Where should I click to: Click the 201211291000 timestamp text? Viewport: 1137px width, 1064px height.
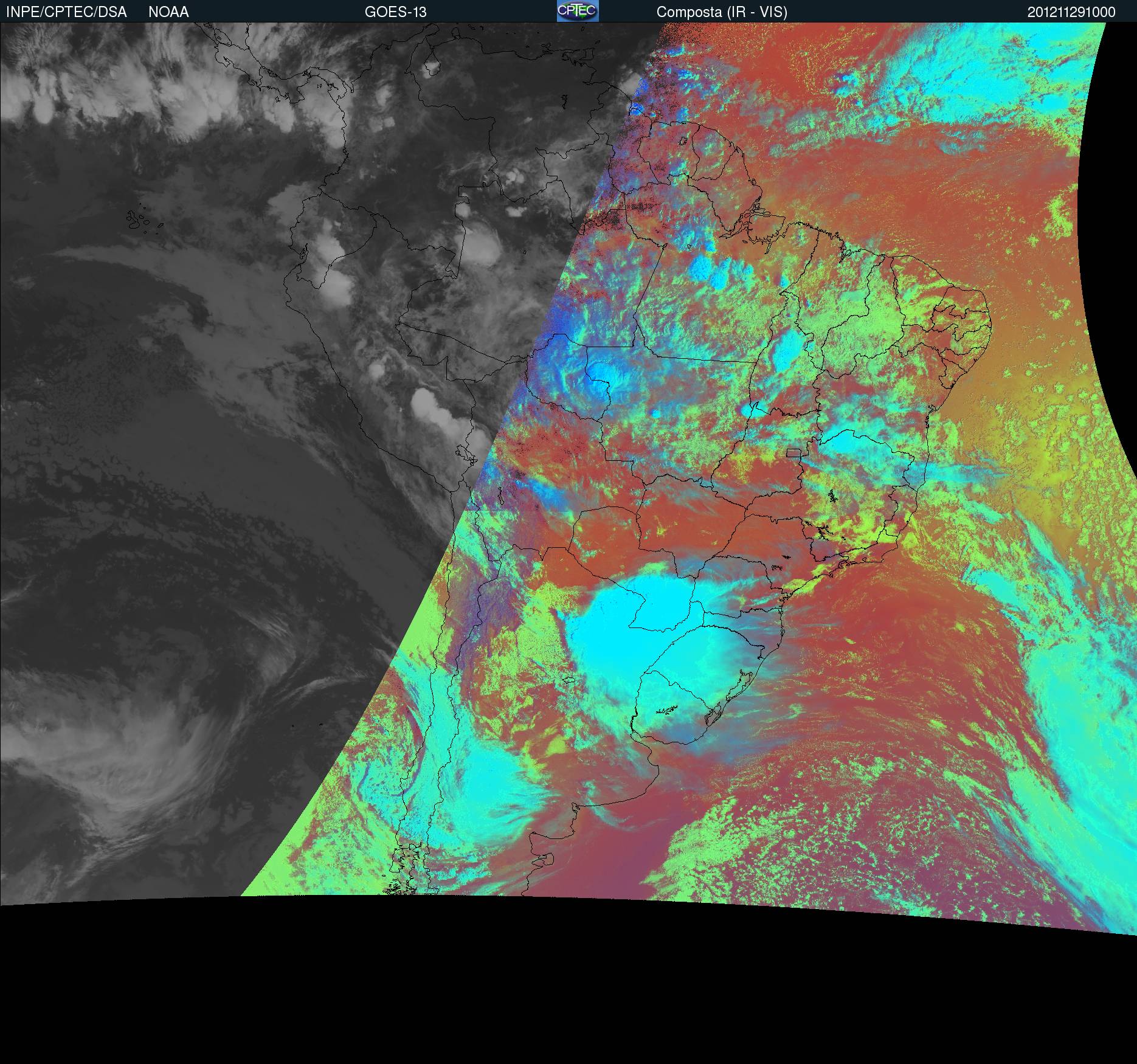[1071, 12]
